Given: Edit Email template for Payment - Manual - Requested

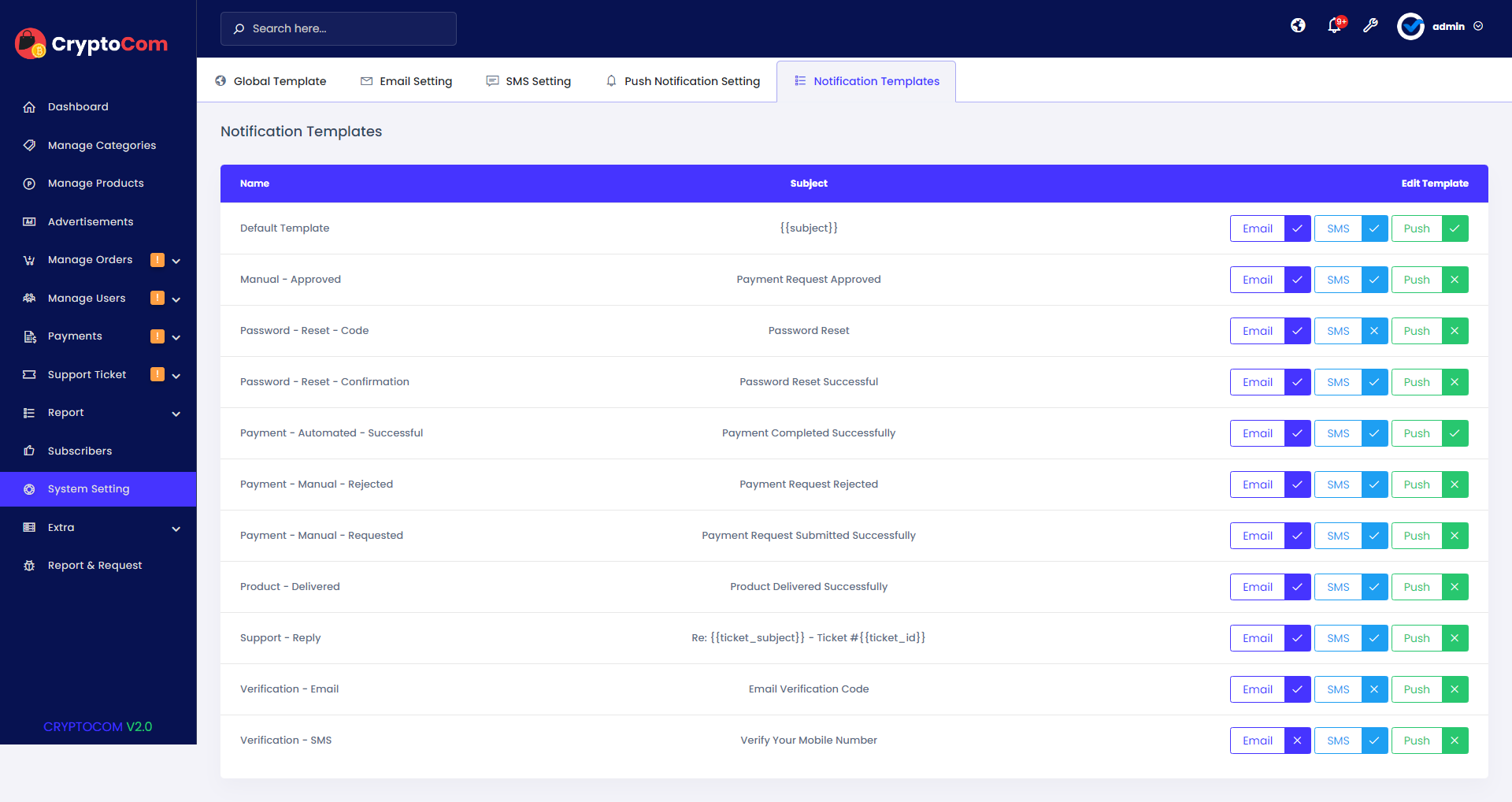Looking at the screenshot, I should (x=1258, y=536).
